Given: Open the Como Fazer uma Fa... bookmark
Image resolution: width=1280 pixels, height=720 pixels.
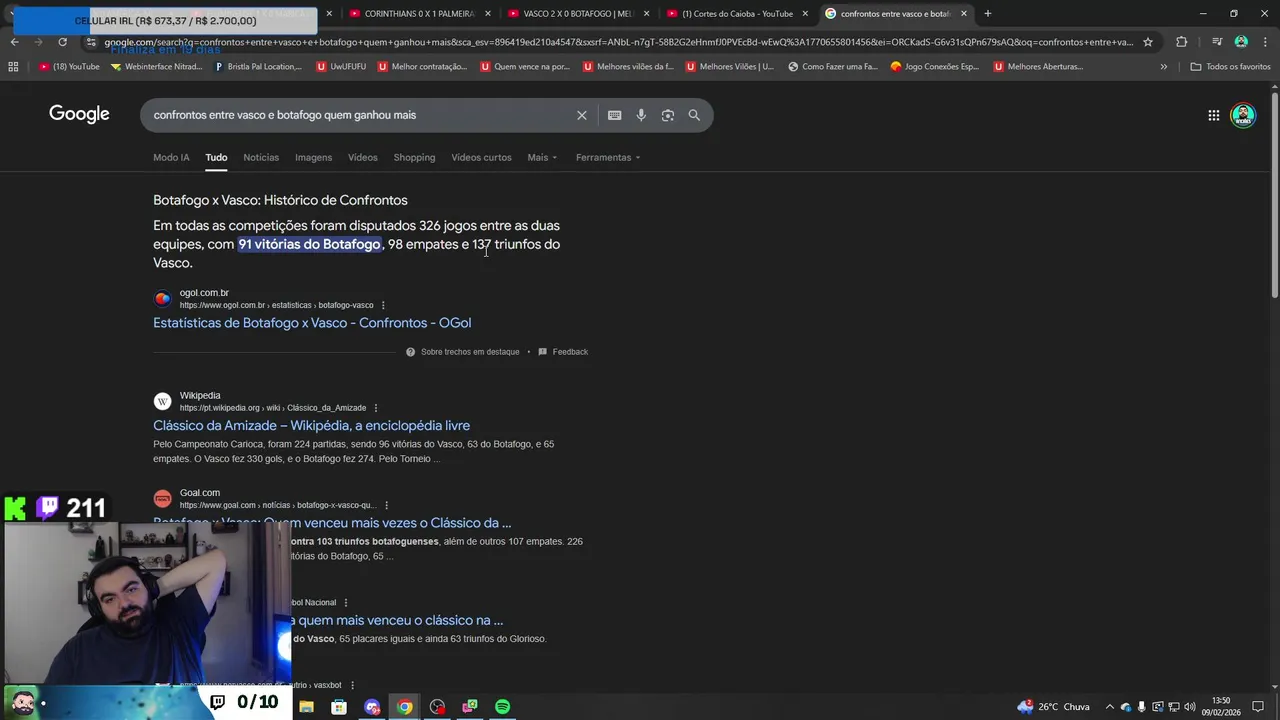Looking at the screenshot, I should point(832,66).
